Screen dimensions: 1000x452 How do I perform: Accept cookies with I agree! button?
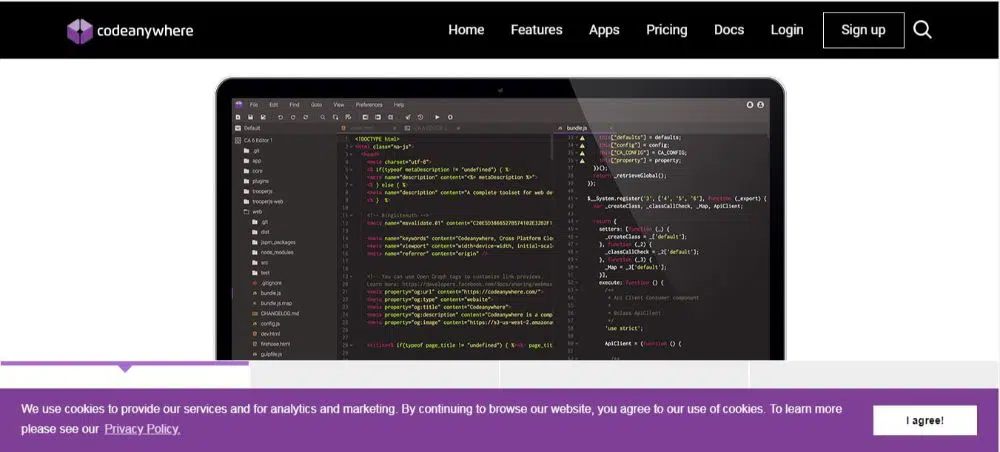(924, 420)
